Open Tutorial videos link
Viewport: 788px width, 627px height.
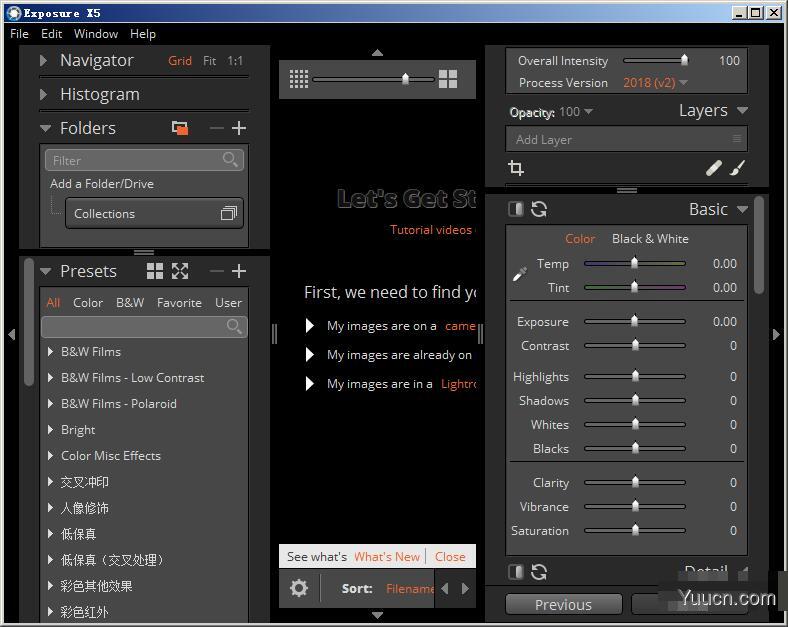431,230
